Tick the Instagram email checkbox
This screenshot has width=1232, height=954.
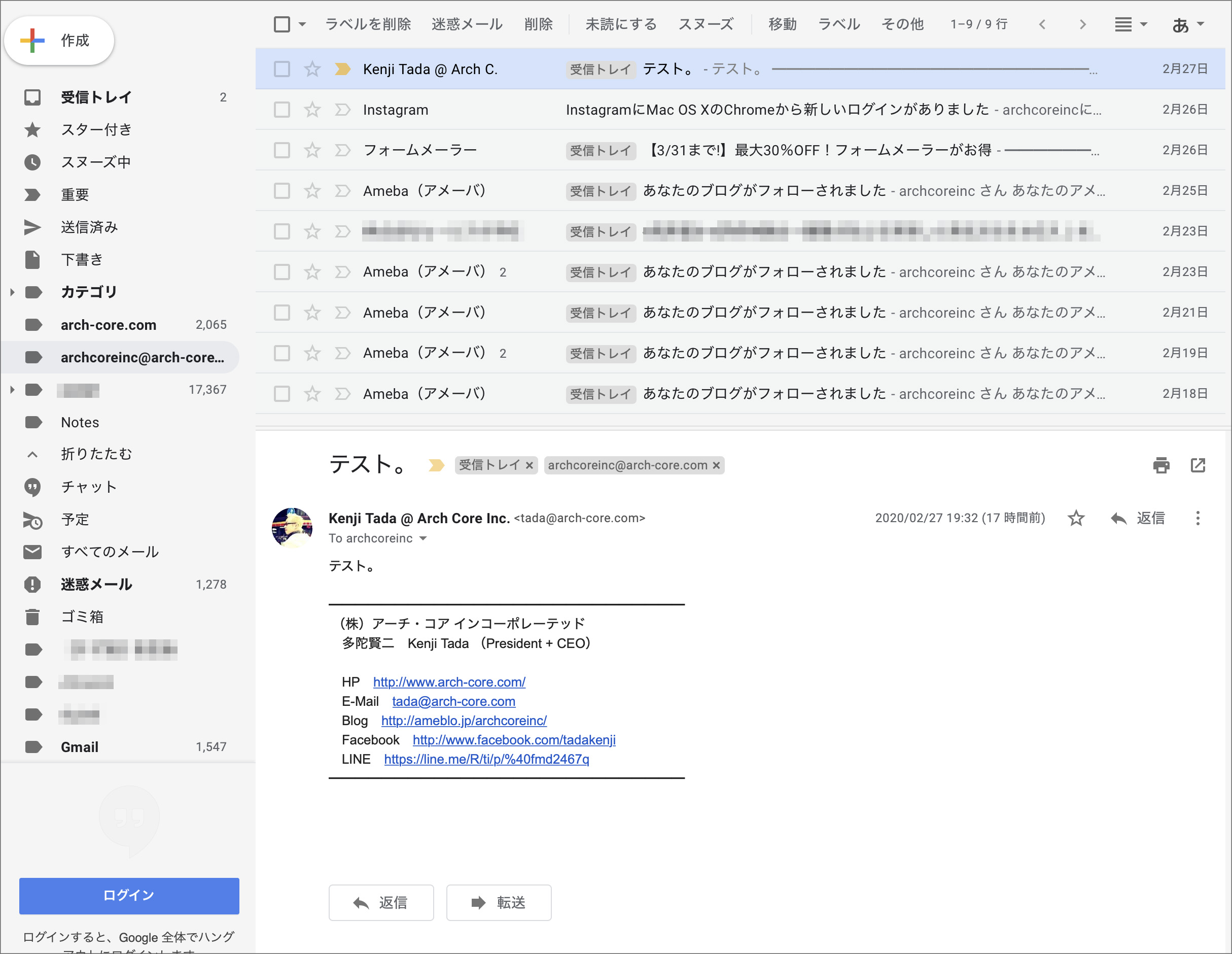281,110
